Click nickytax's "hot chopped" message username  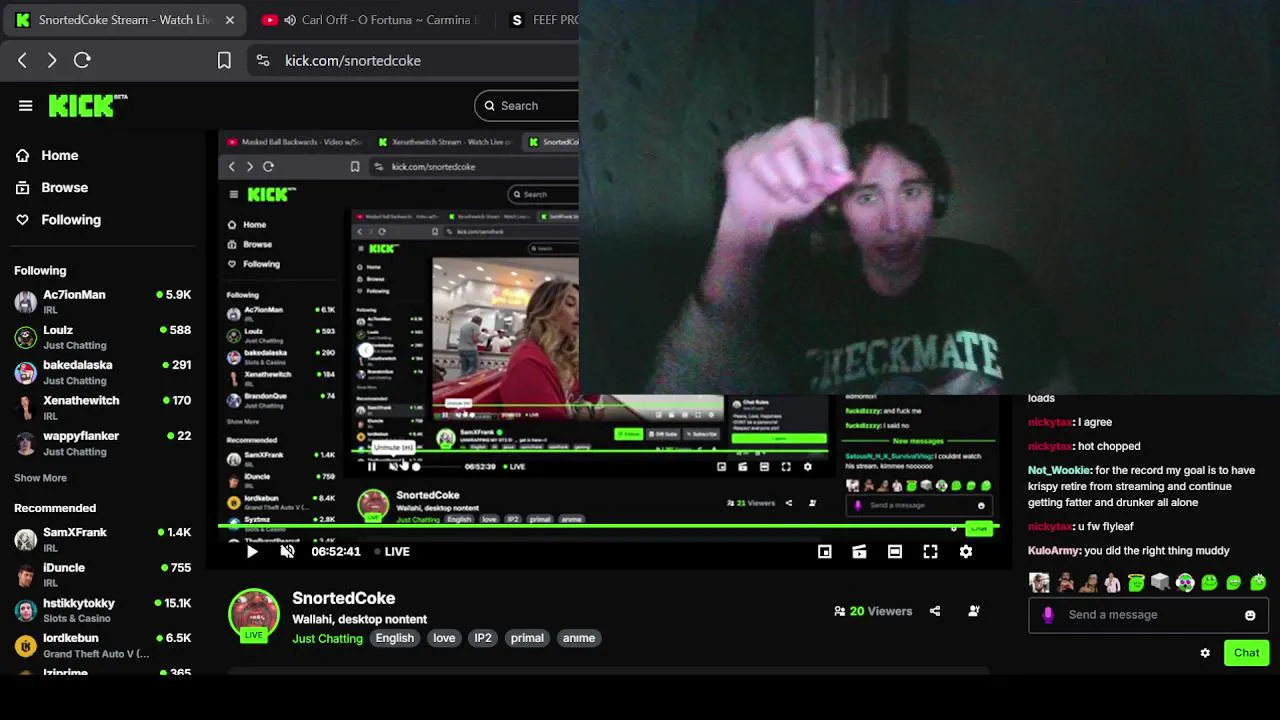point(1050,446)
